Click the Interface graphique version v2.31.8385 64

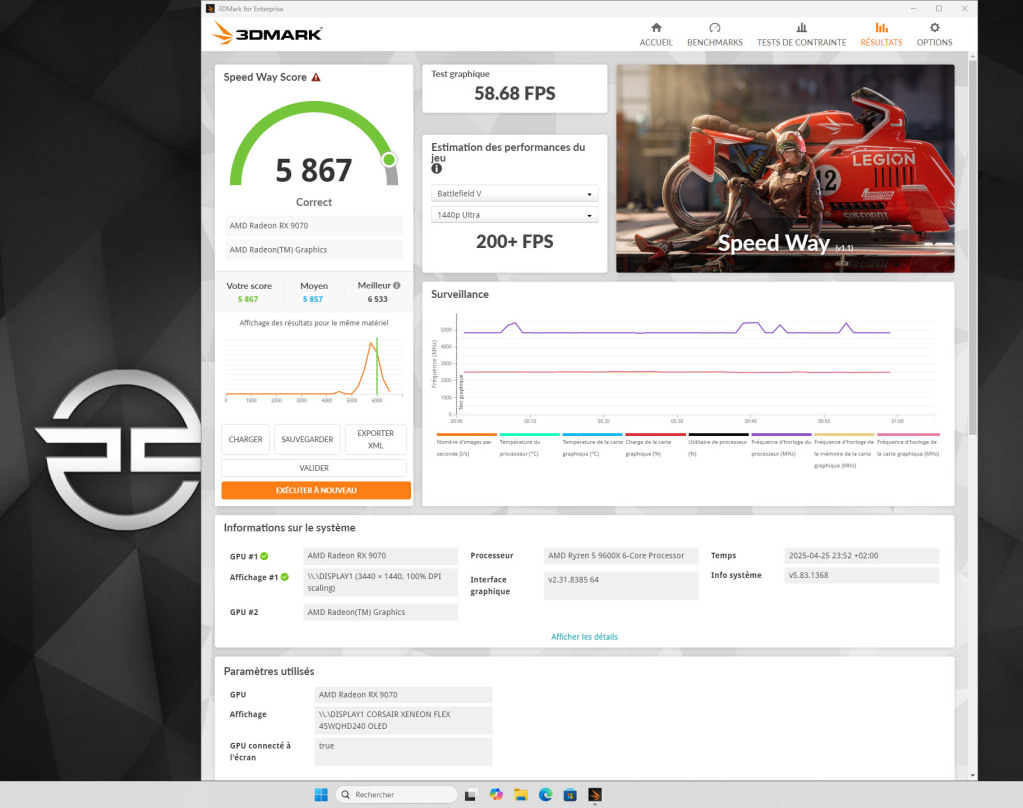coord(621,585)
